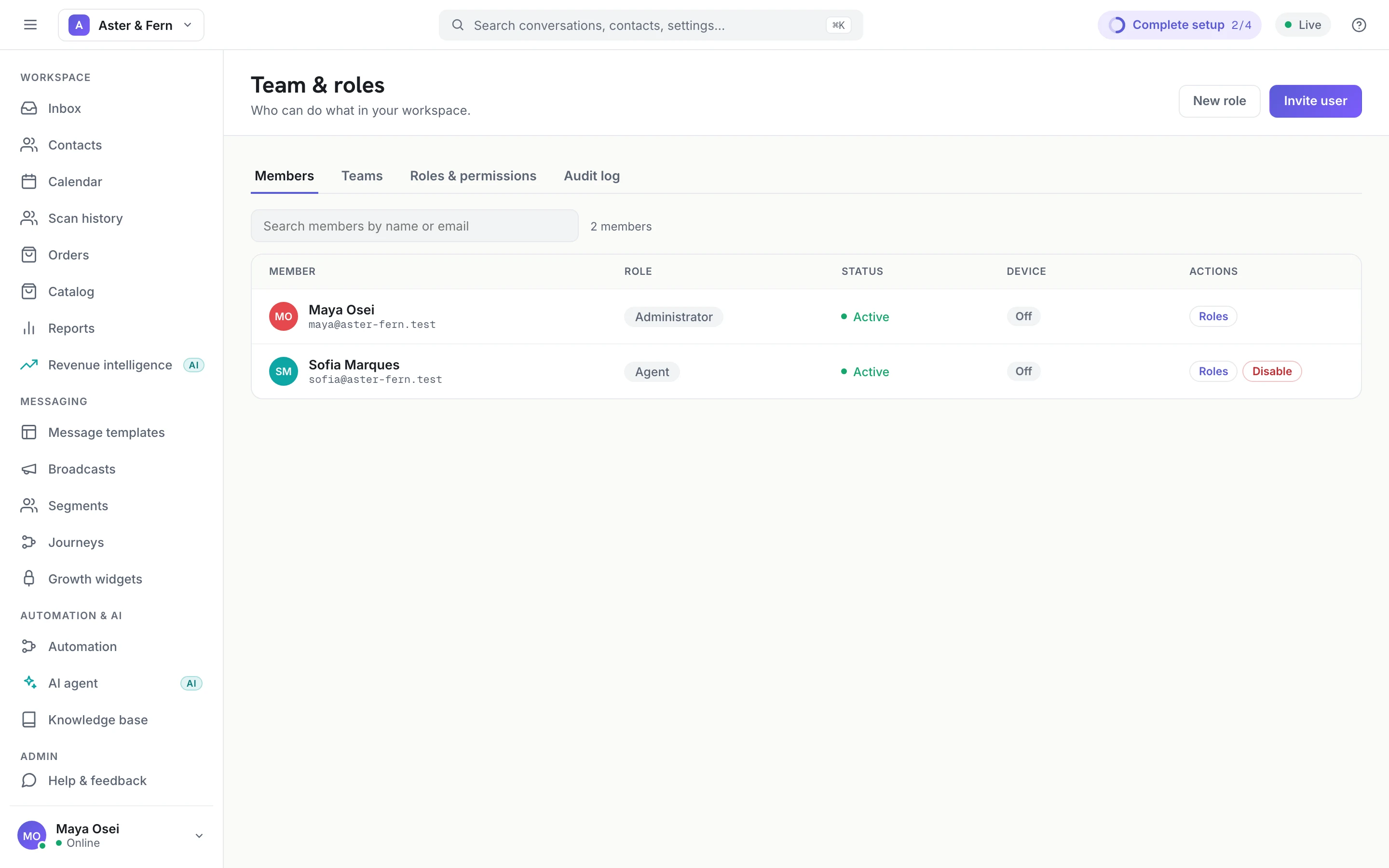Open the Roles & permissions tab

coord(473,176)
